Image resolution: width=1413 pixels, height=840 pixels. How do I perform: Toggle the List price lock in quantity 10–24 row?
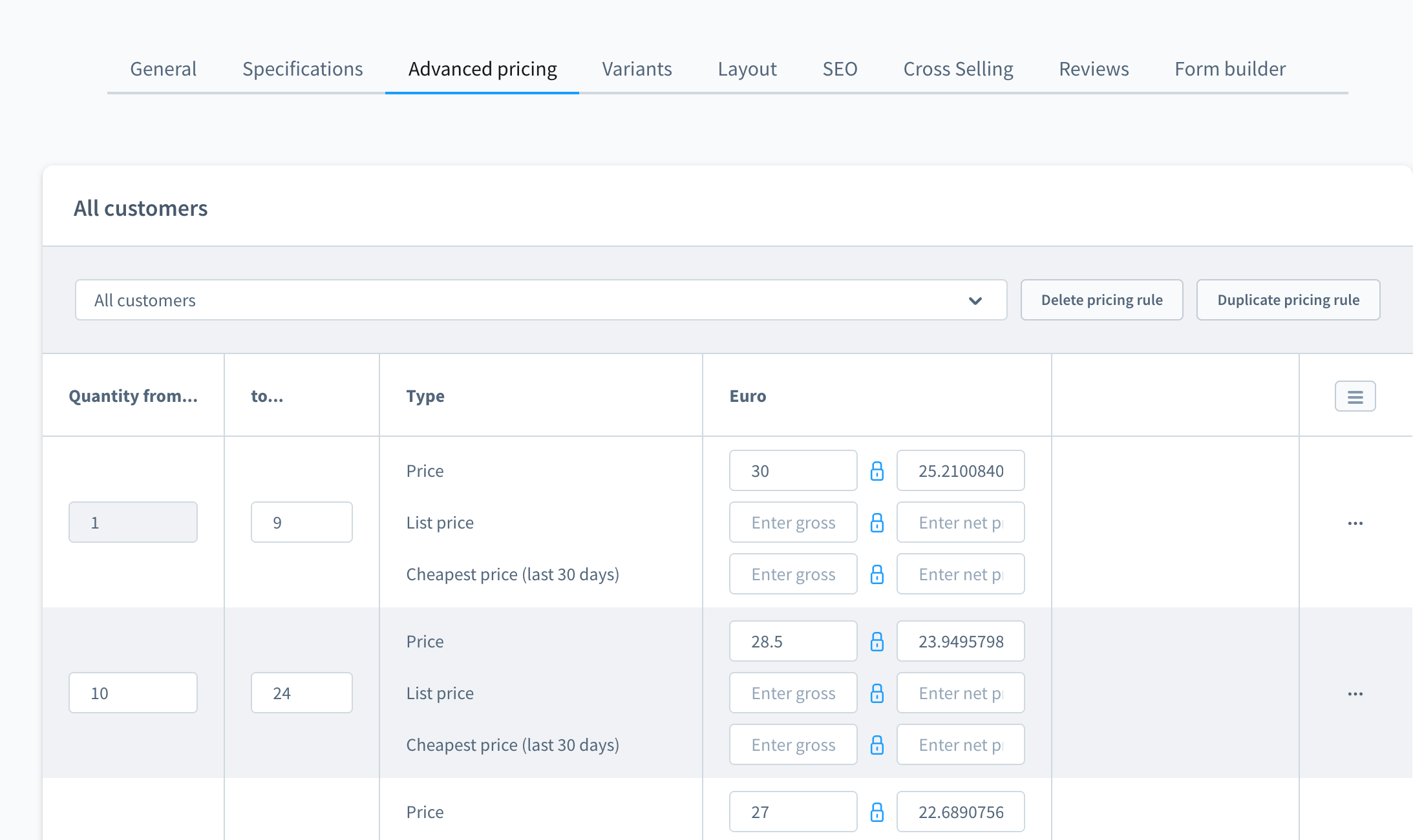tap(877, 693)
